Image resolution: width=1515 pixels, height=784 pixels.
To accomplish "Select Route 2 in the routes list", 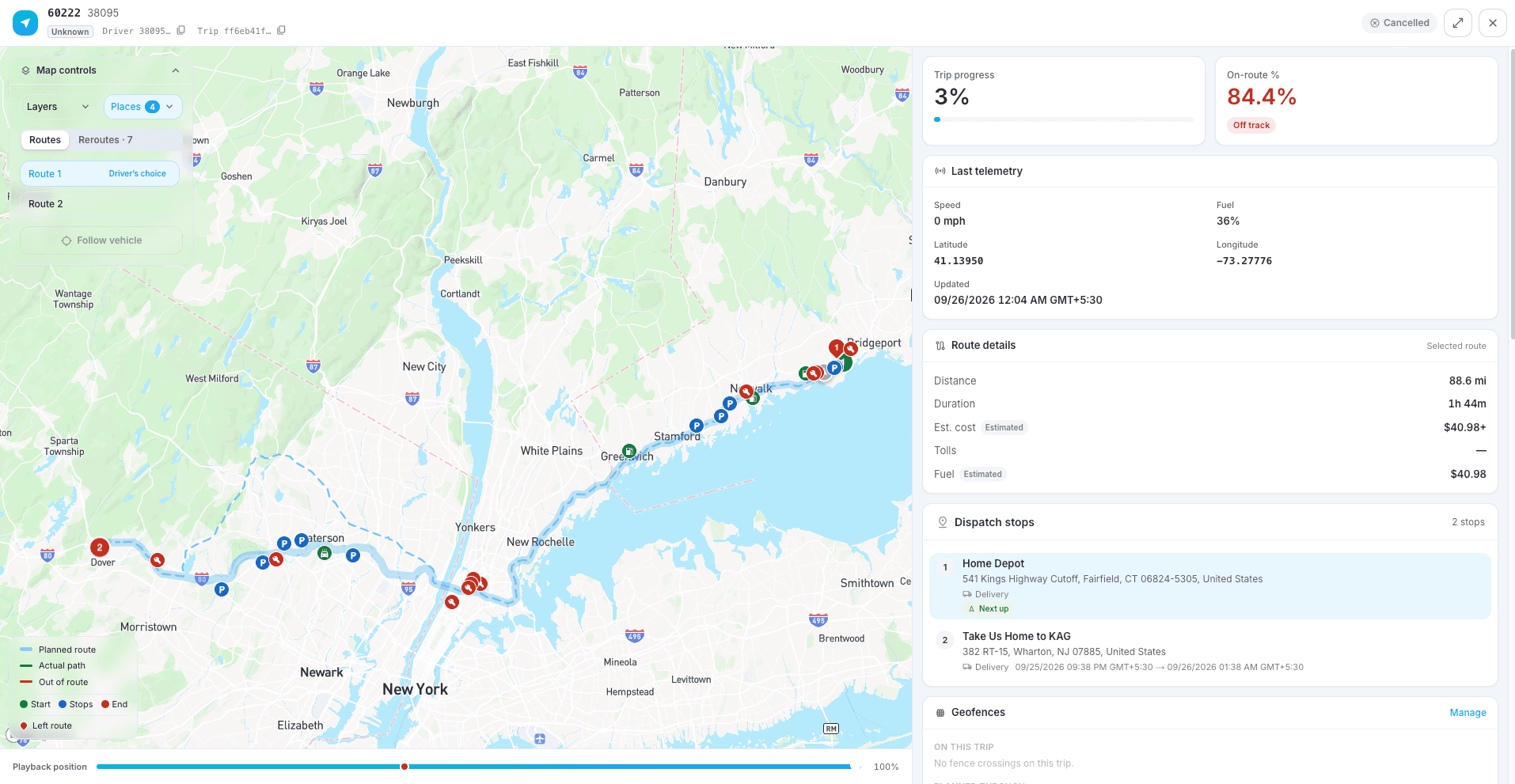I will pos(100,204).
